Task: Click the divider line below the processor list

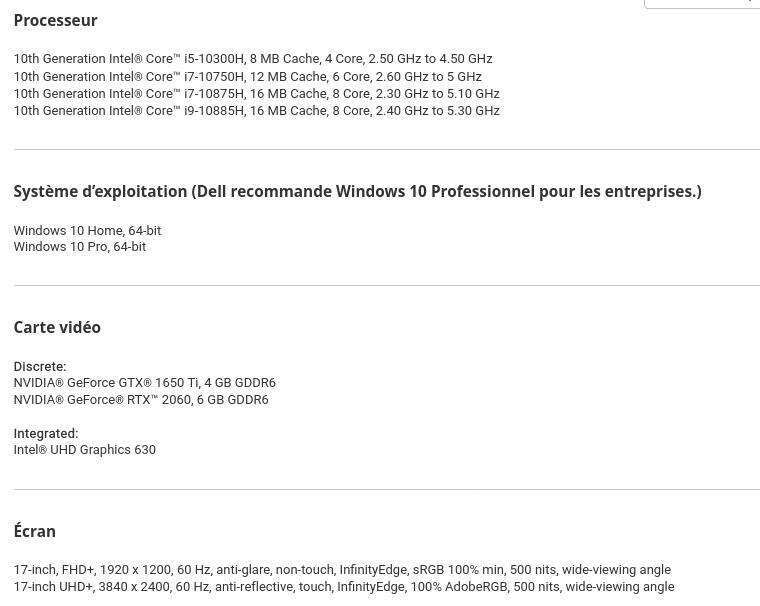Action: coord(386,150)
